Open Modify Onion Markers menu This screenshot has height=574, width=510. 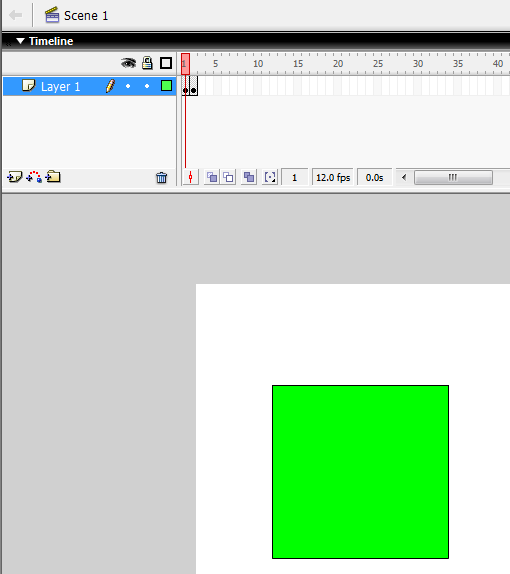[x=270, y=178]
